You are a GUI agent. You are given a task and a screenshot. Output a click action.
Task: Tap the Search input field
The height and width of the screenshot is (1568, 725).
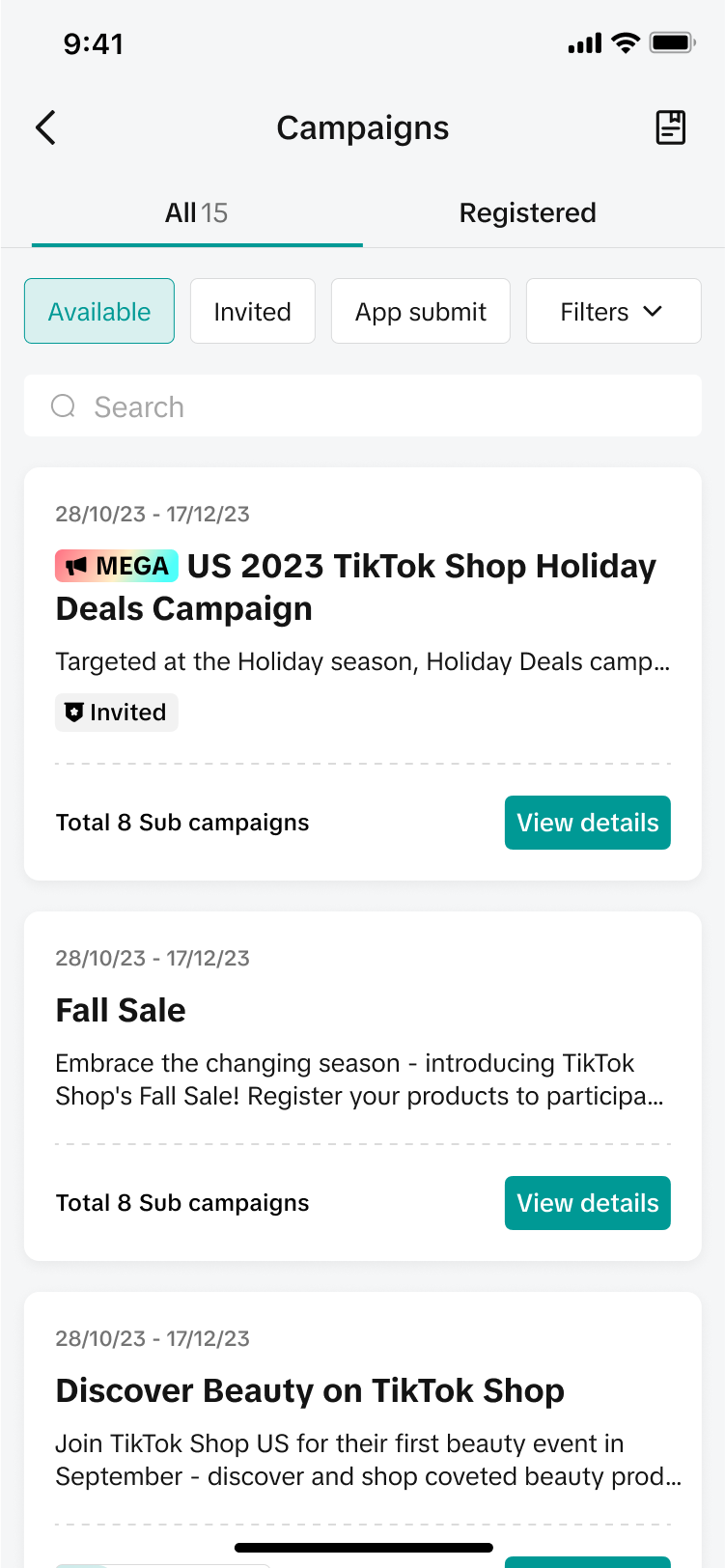362,406
